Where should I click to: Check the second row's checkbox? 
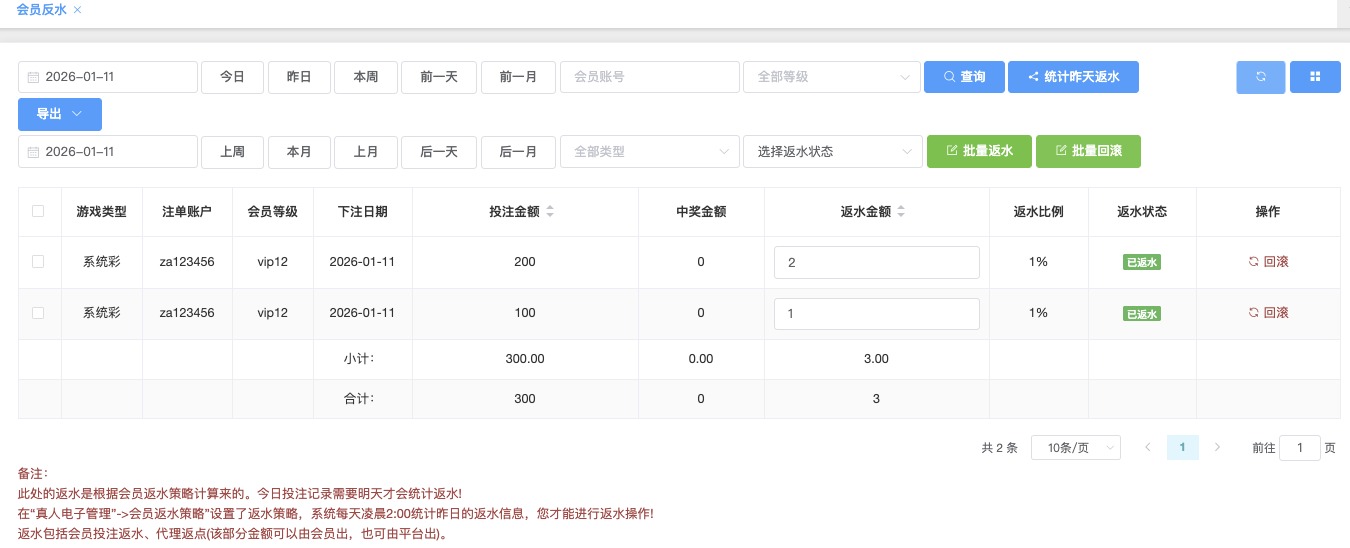coord(38,313)
